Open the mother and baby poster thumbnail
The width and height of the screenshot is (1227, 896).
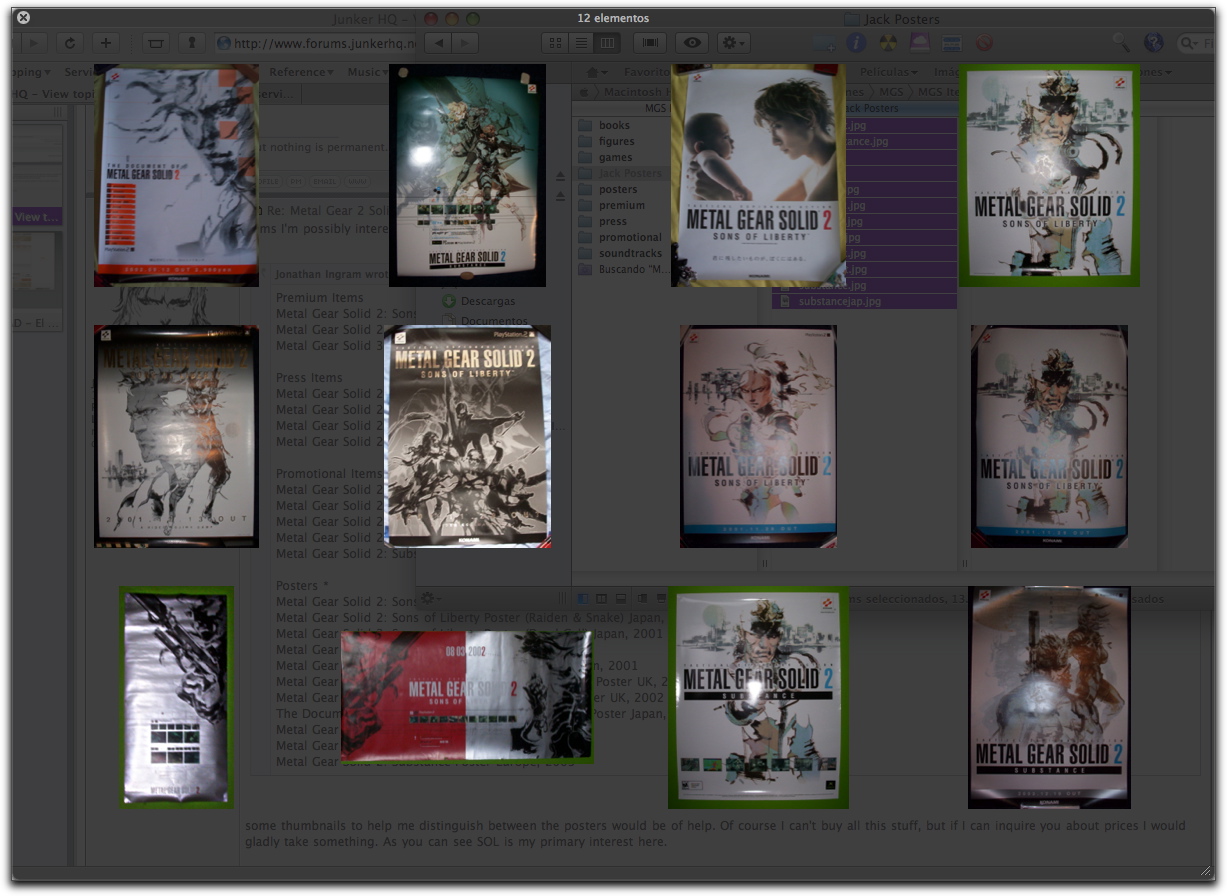click(758, 176)
